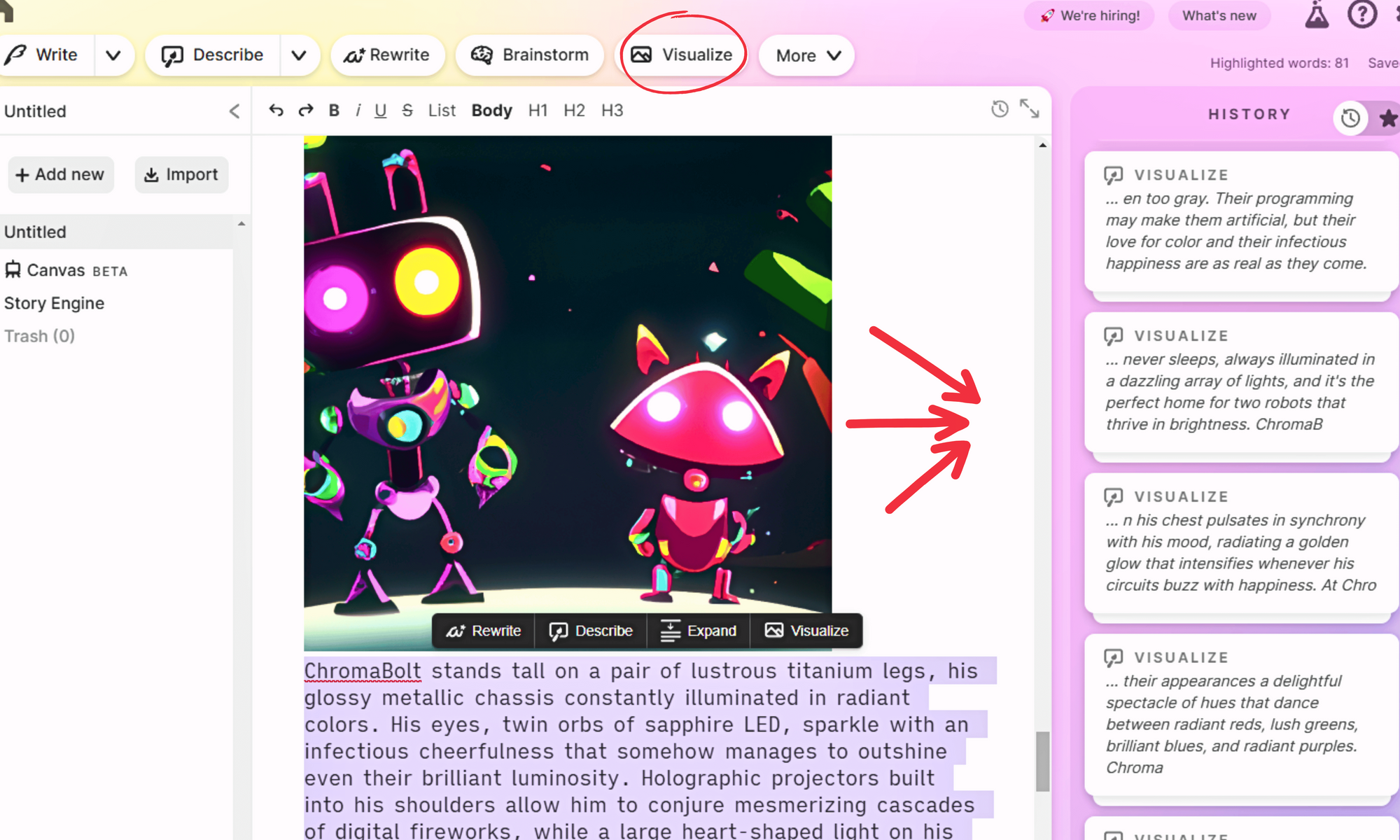1400x840 pixels.
Task: Click the Describe button in top toolbar
Action: click(213, 55)
